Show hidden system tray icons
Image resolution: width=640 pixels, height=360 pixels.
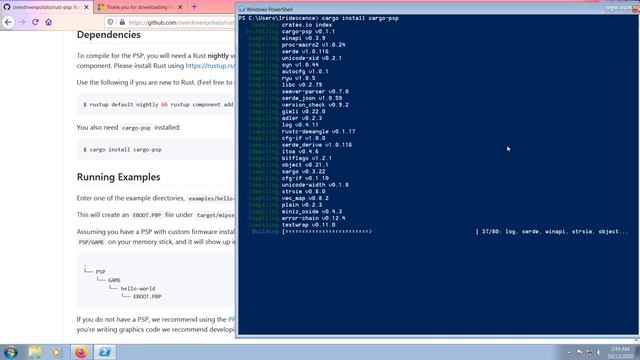pyautogui.click(x=569, y=352)
